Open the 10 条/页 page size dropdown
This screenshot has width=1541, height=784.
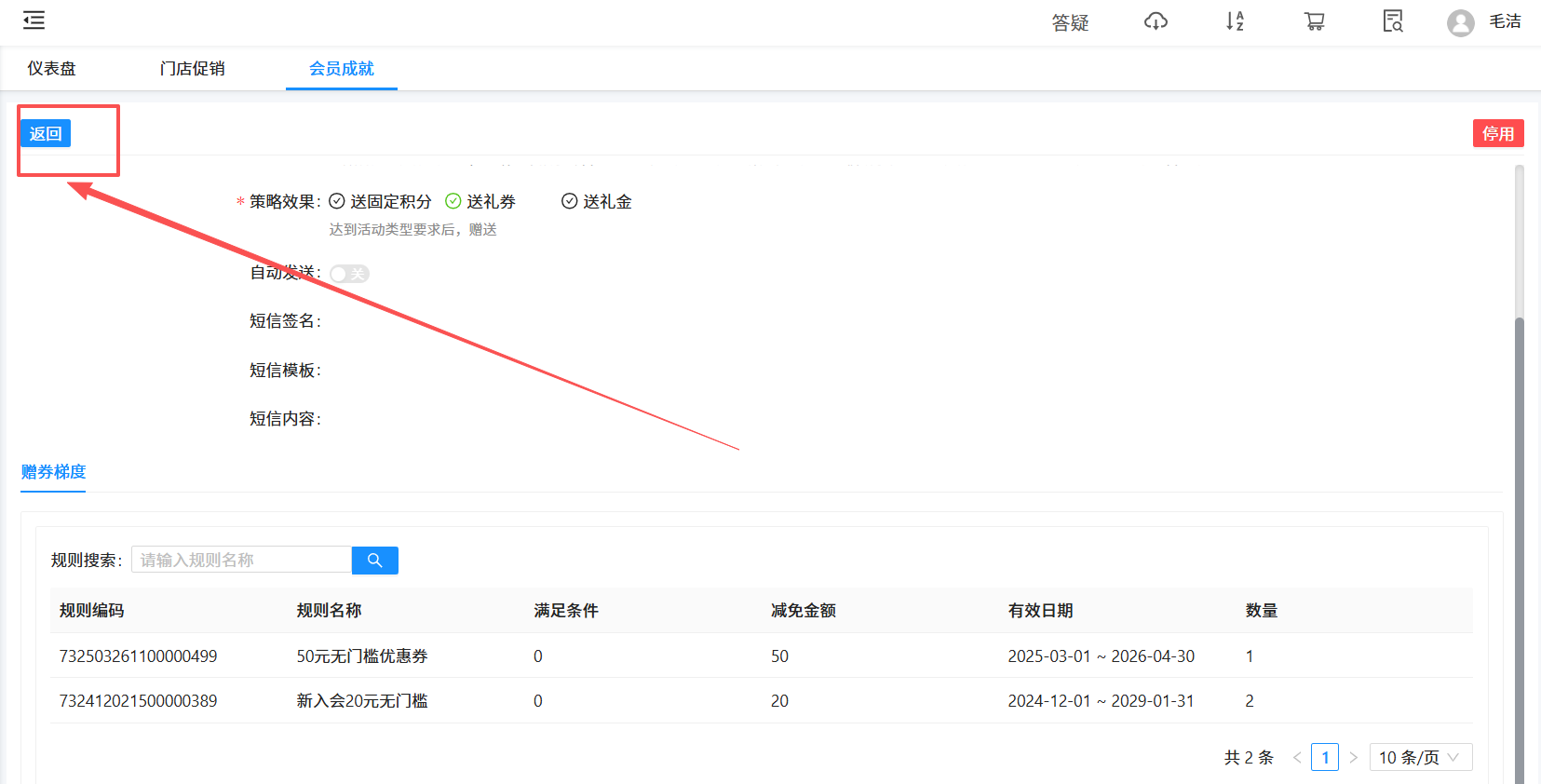[1421, 757]
